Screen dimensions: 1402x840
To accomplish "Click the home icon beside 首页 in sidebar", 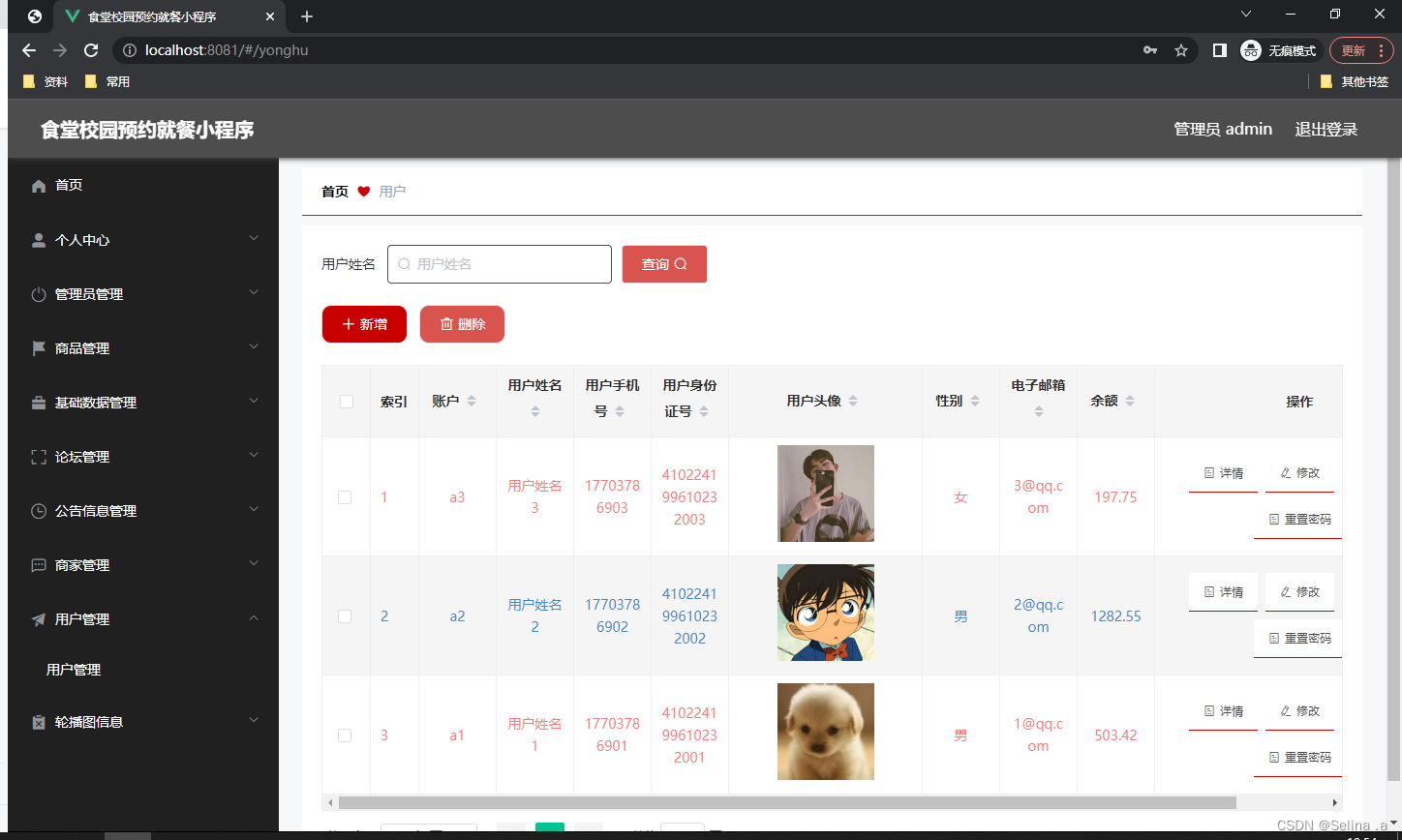I will coord(39,186).
